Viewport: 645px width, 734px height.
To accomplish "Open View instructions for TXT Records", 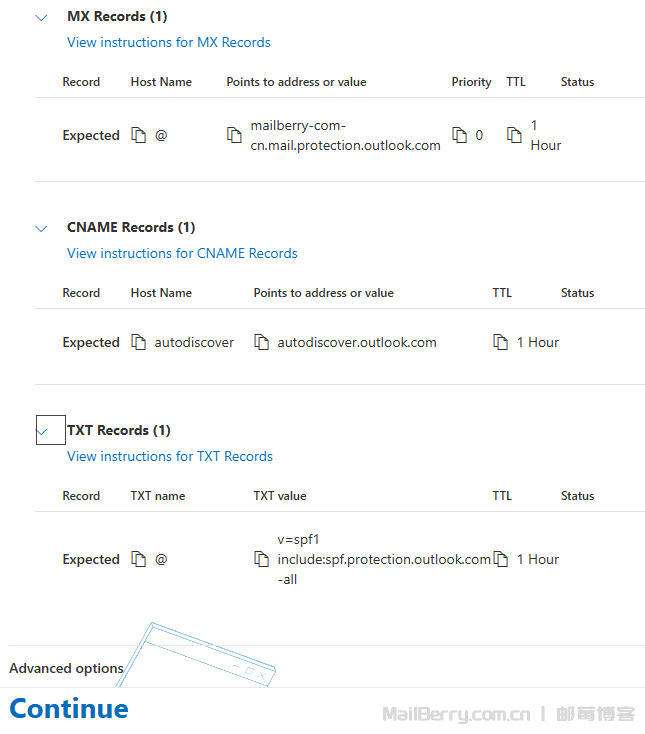I will (169, 456).
